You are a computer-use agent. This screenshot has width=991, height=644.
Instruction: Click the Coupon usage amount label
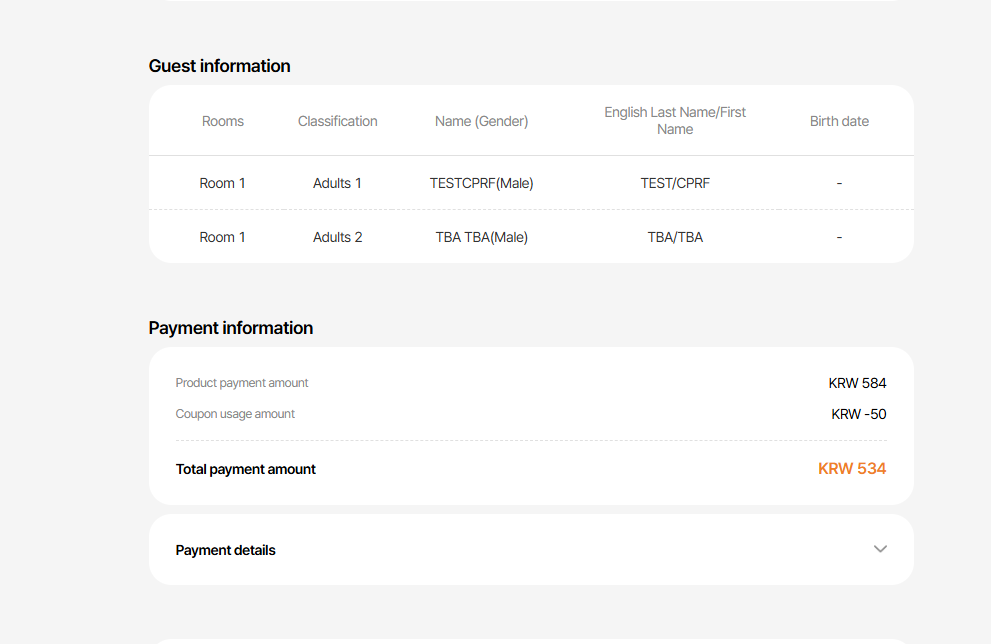click(x=235, y=414)
